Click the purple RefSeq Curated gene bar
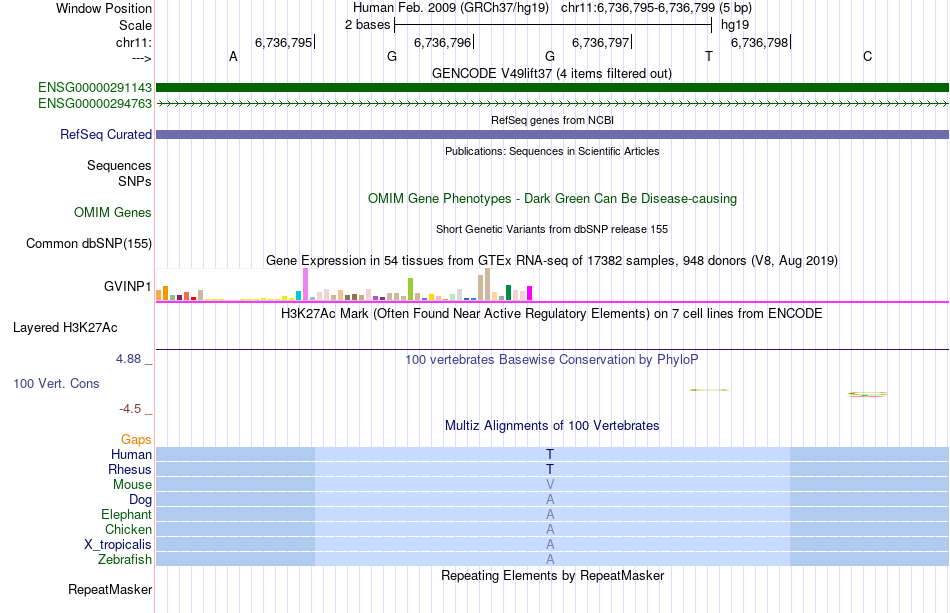 click(x=552, y=134)
